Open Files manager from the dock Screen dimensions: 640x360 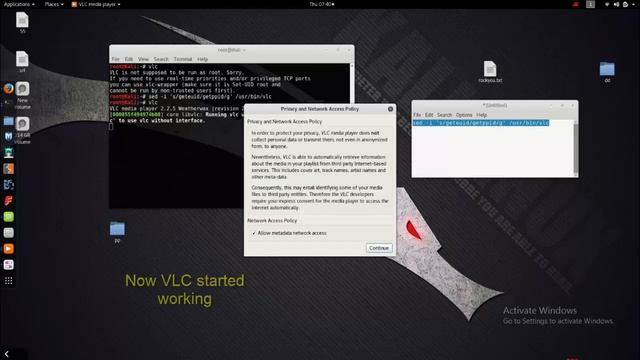[x=9, y=121]
